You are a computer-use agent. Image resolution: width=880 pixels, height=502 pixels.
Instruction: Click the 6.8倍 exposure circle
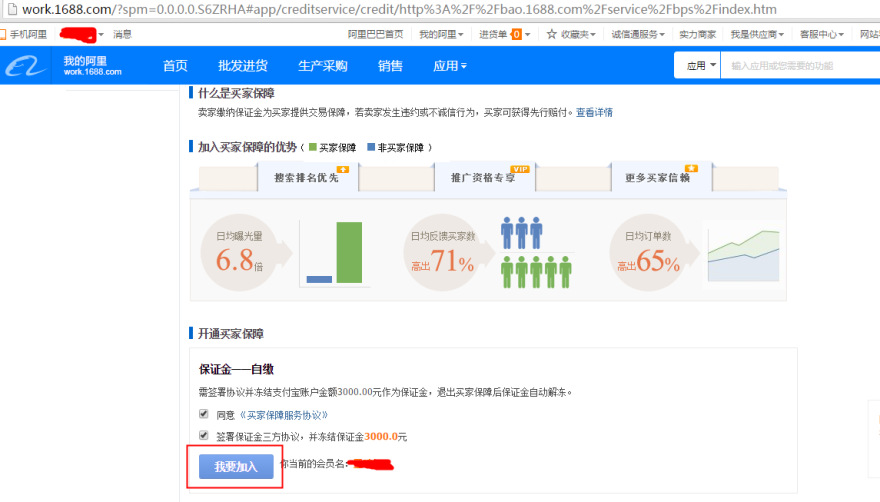[x=240, y=252]
